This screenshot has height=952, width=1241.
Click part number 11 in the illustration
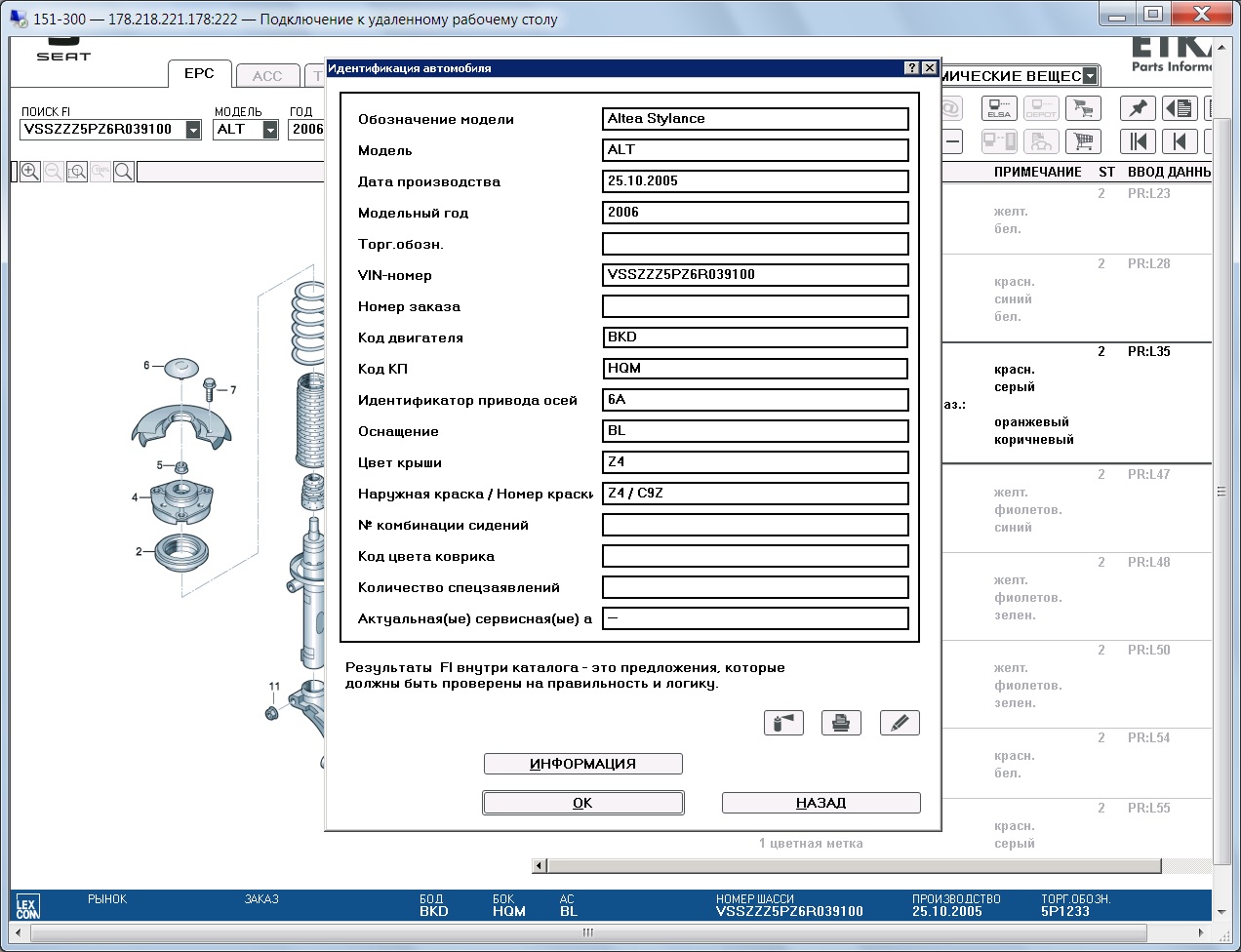[x=274, y=687]
